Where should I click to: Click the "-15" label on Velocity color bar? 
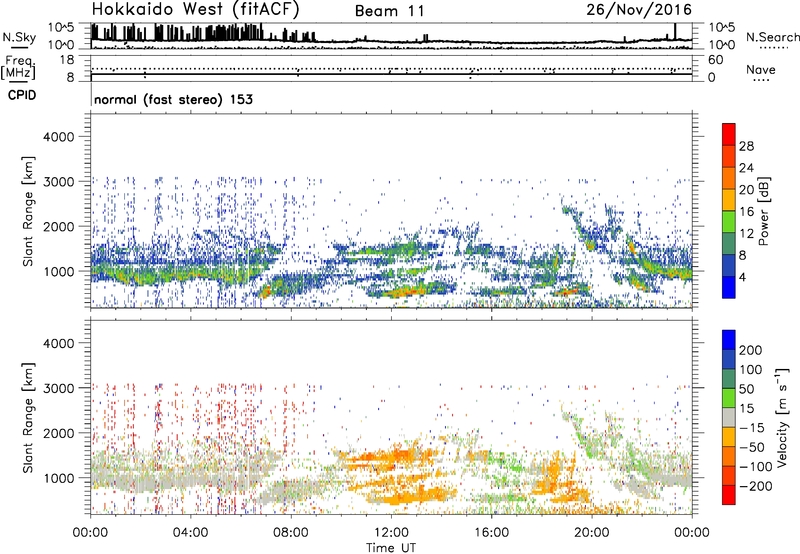click(x=752, y=428)
